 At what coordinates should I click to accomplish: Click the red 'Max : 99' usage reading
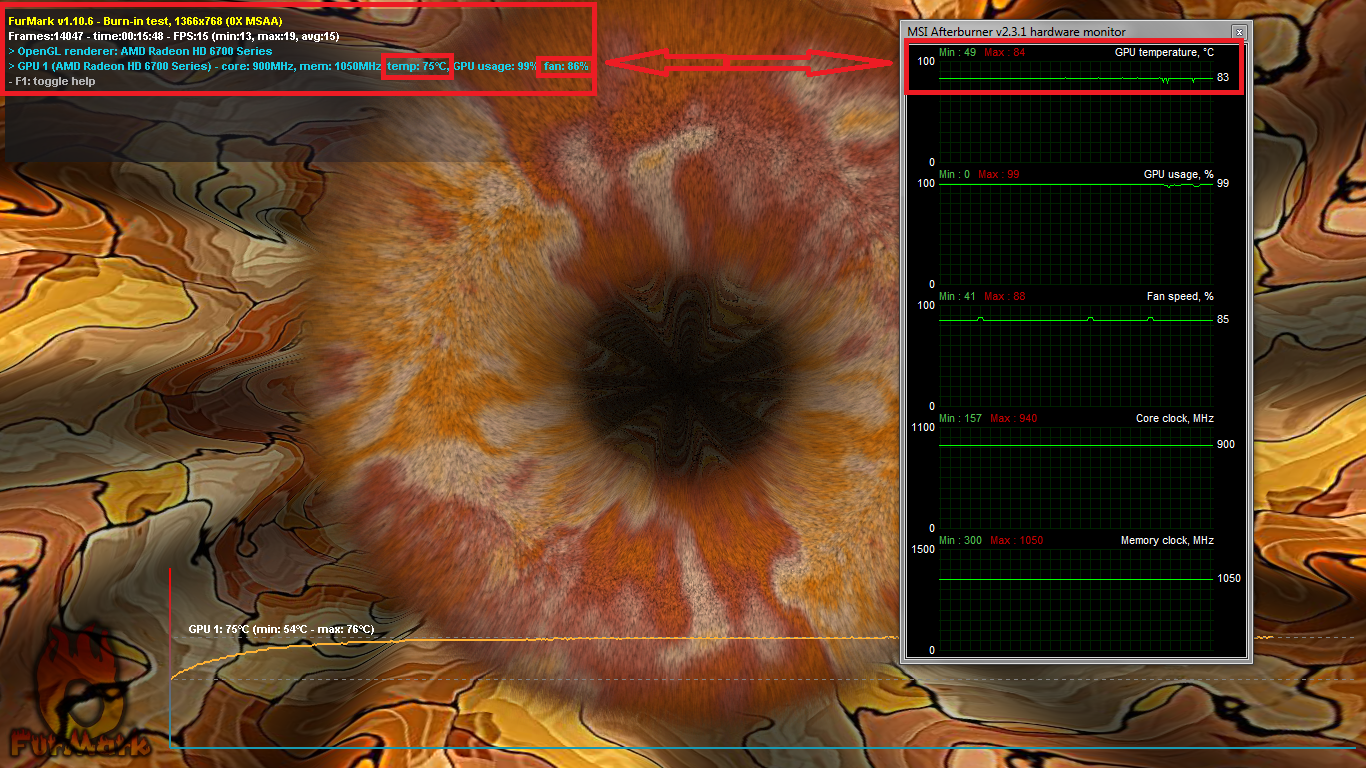click(x=998, y=174)
